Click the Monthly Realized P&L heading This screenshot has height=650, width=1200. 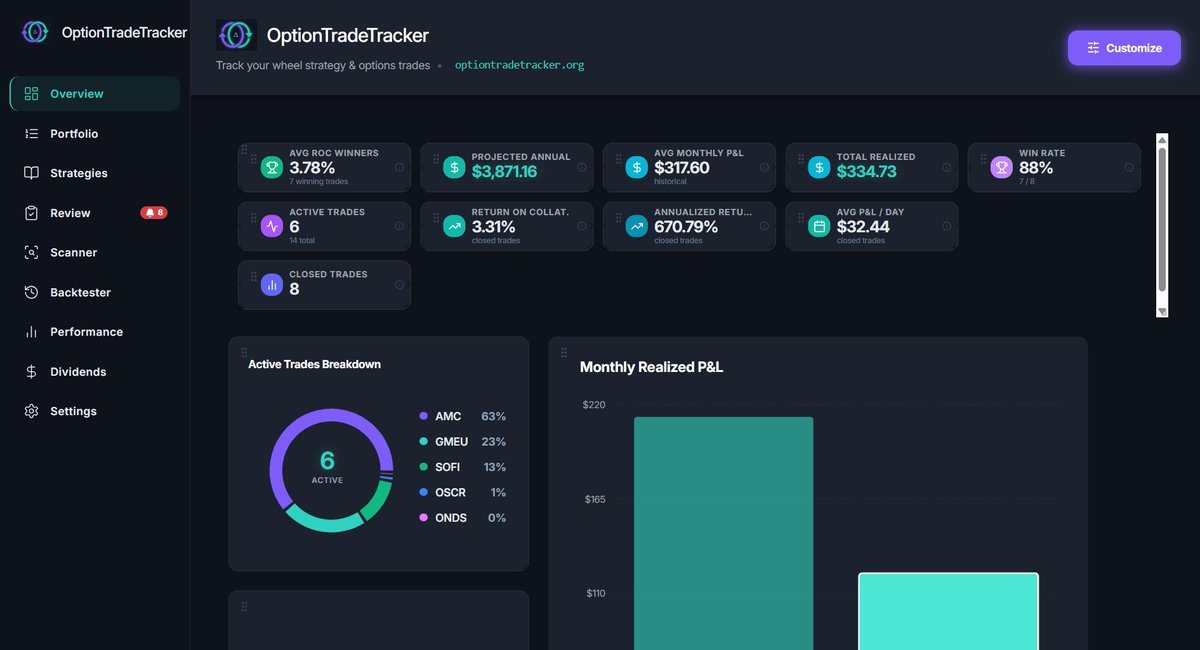click(651, 367)
